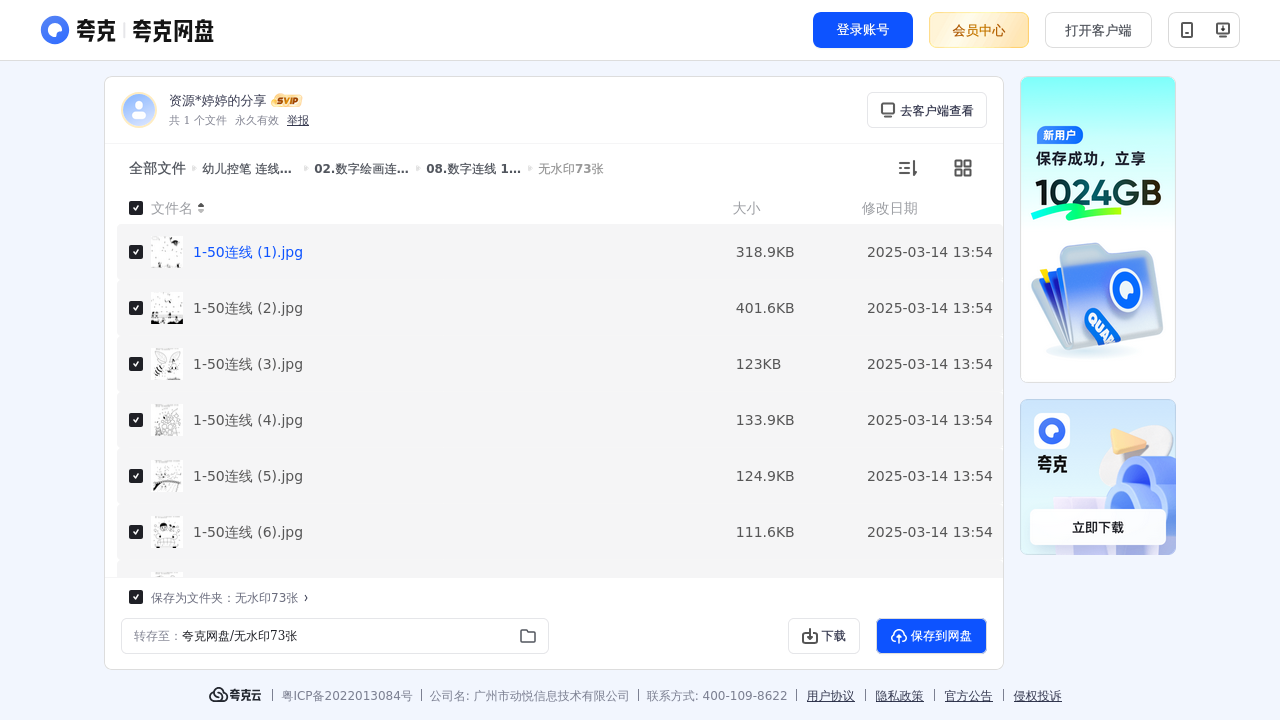1280x720 pixels.
Task: Click the 举报 link
Action: [298, 120]
